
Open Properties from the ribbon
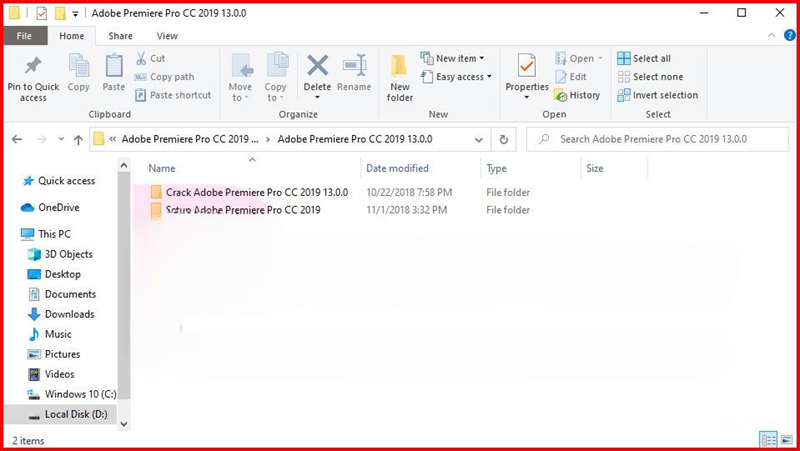527,68
